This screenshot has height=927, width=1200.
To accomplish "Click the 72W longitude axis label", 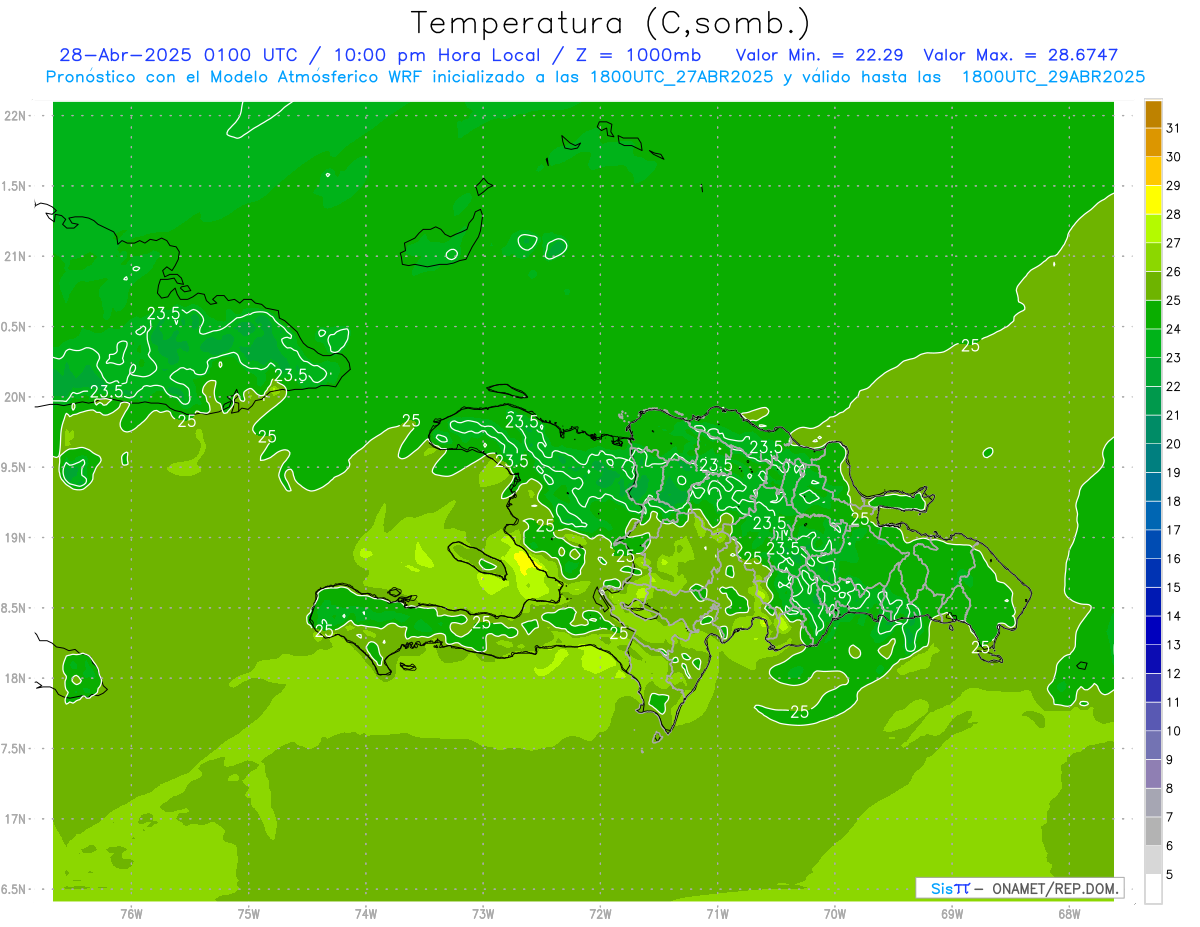I will (x=601, y=914).
